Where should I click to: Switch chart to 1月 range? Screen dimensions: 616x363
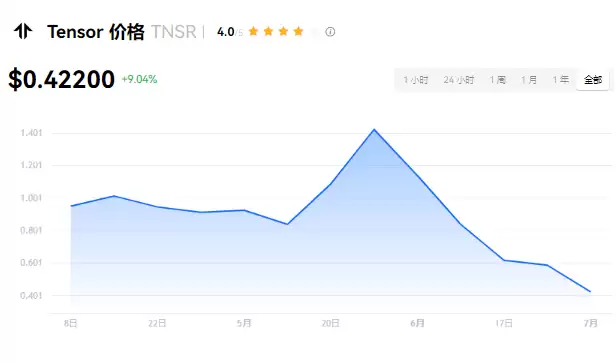pos(529,80)
